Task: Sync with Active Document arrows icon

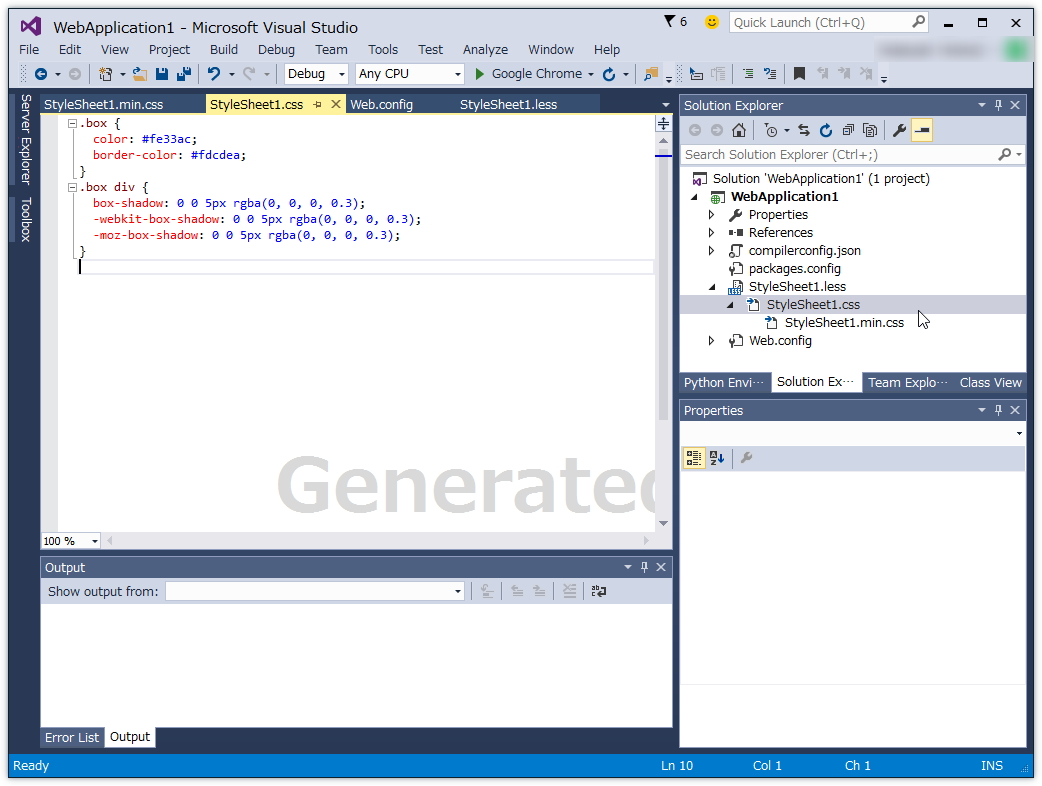Action: 804,130
